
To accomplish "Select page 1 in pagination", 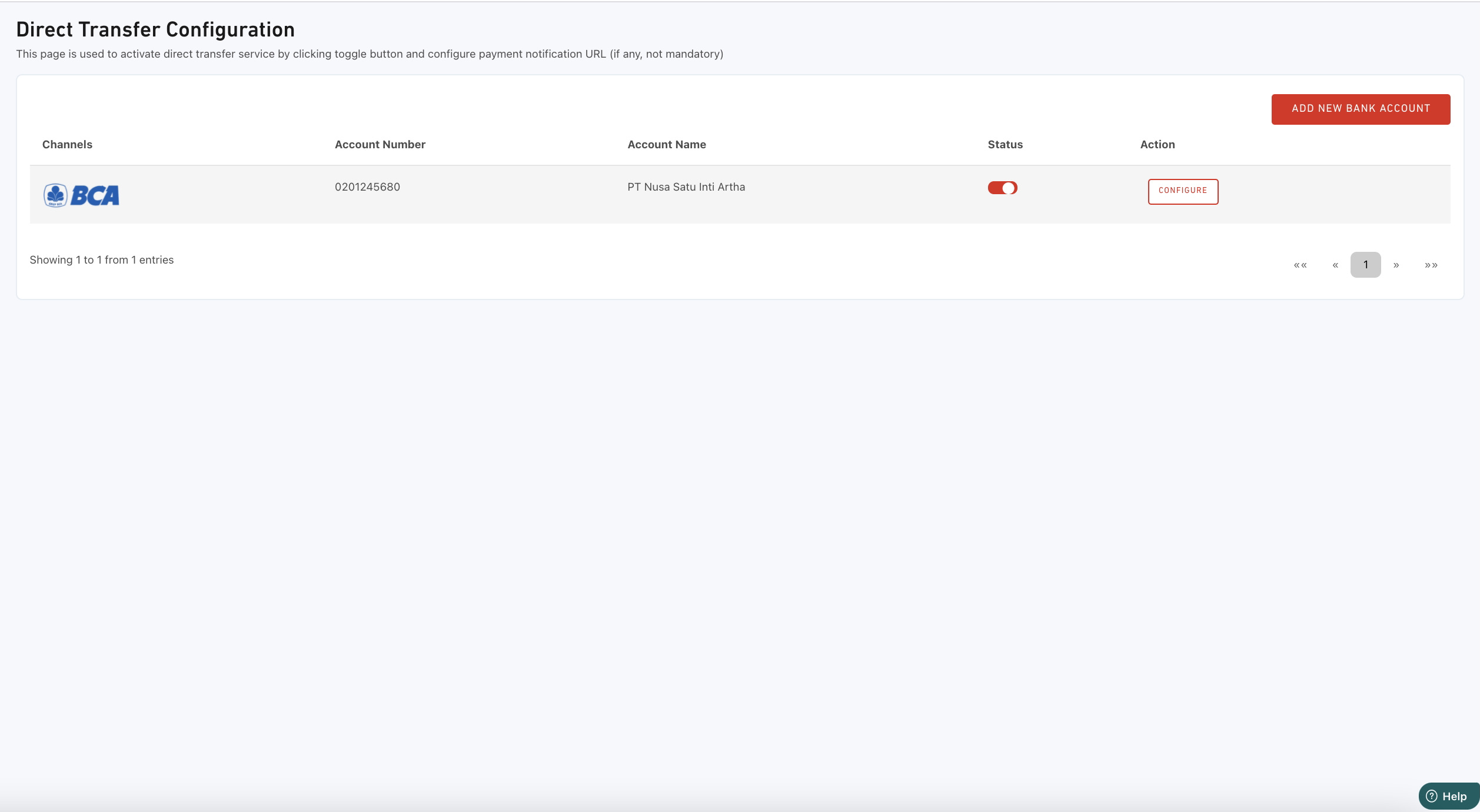I will tap(1365, 265).
